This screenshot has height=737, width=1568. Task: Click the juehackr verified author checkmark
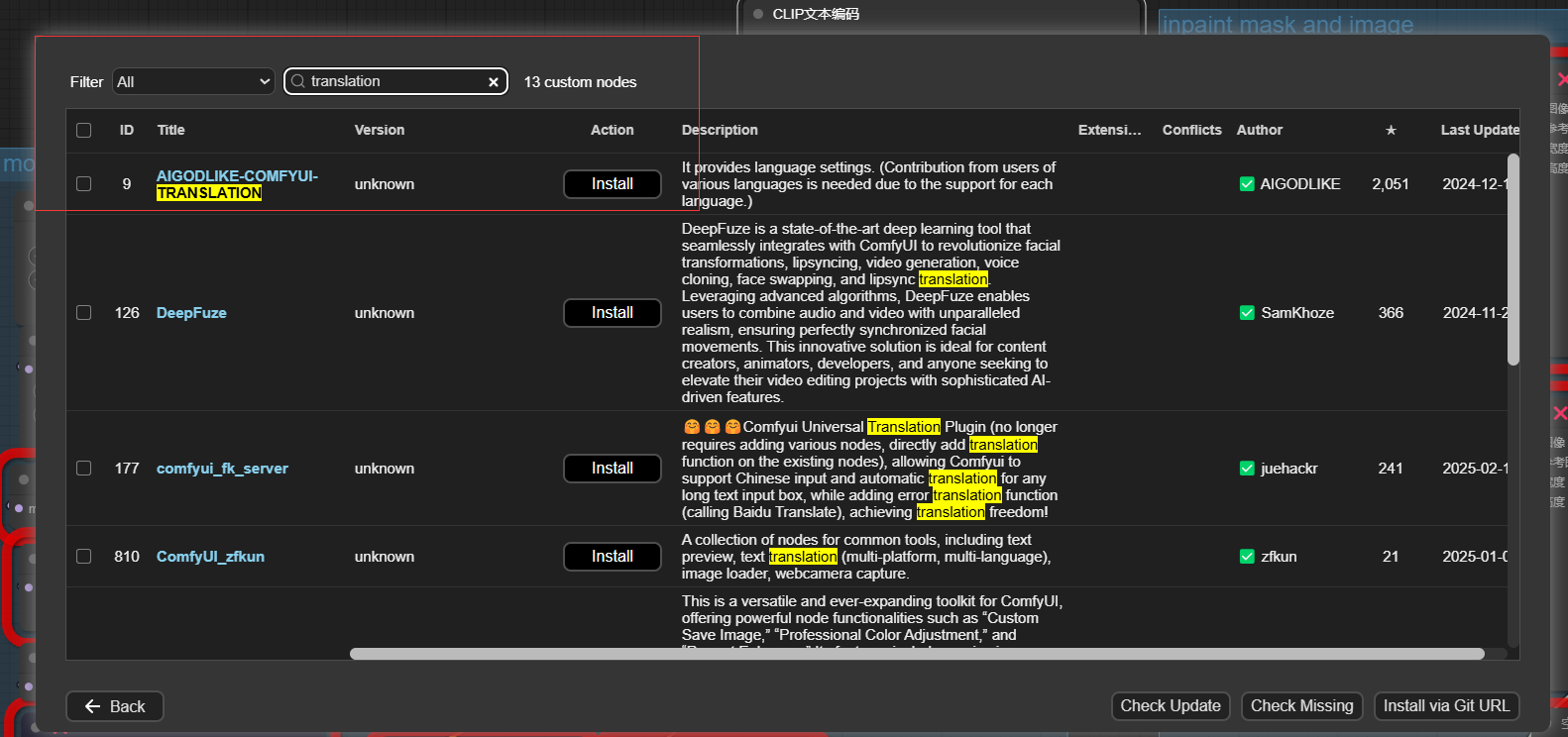(x=1247, y=469)
